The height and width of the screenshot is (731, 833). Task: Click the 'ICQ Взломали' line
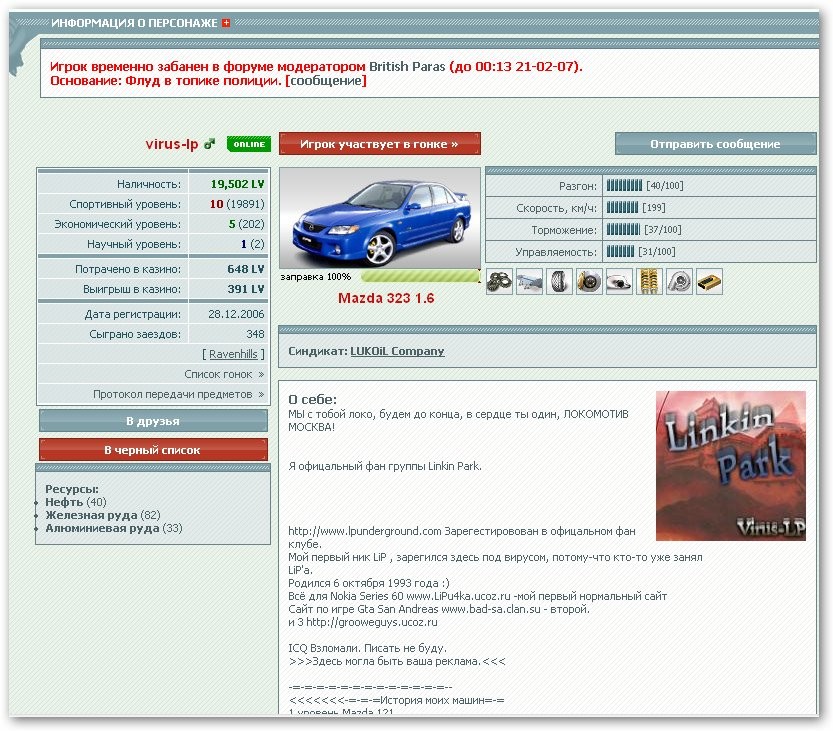pyautogui.click(x=367, y=648)
